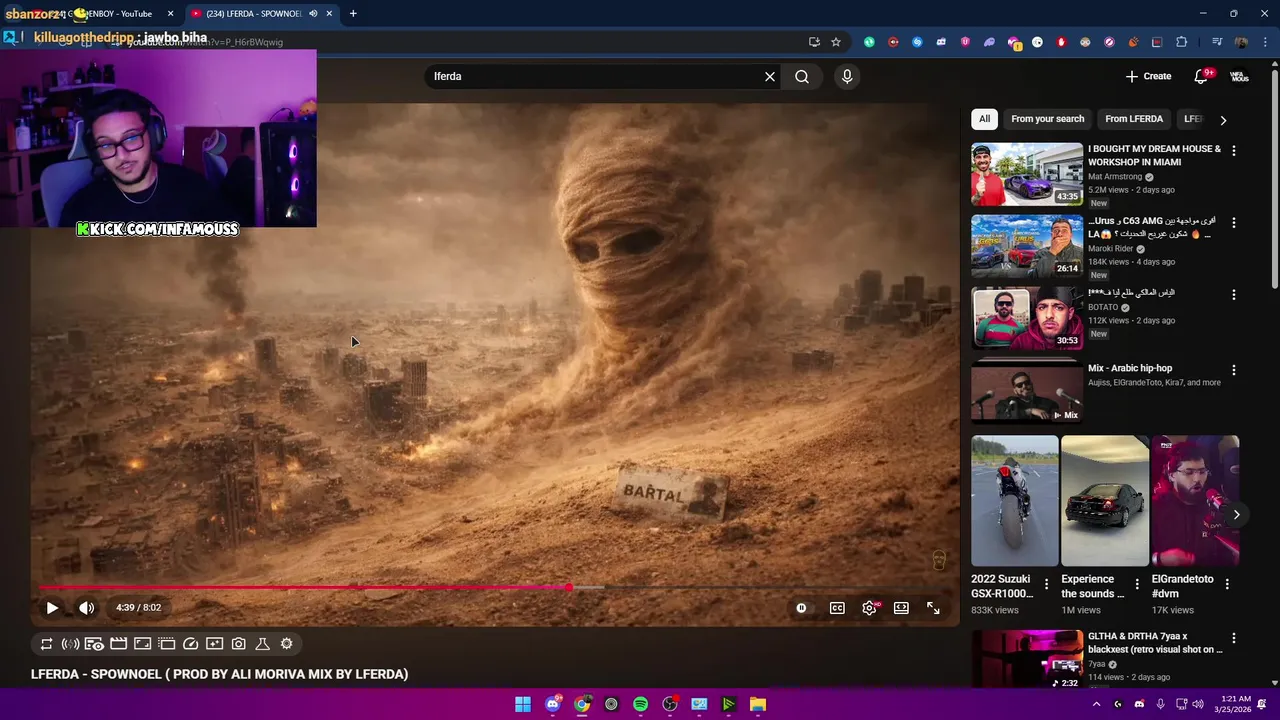Toggle cinema mode icon under the player

142,644
